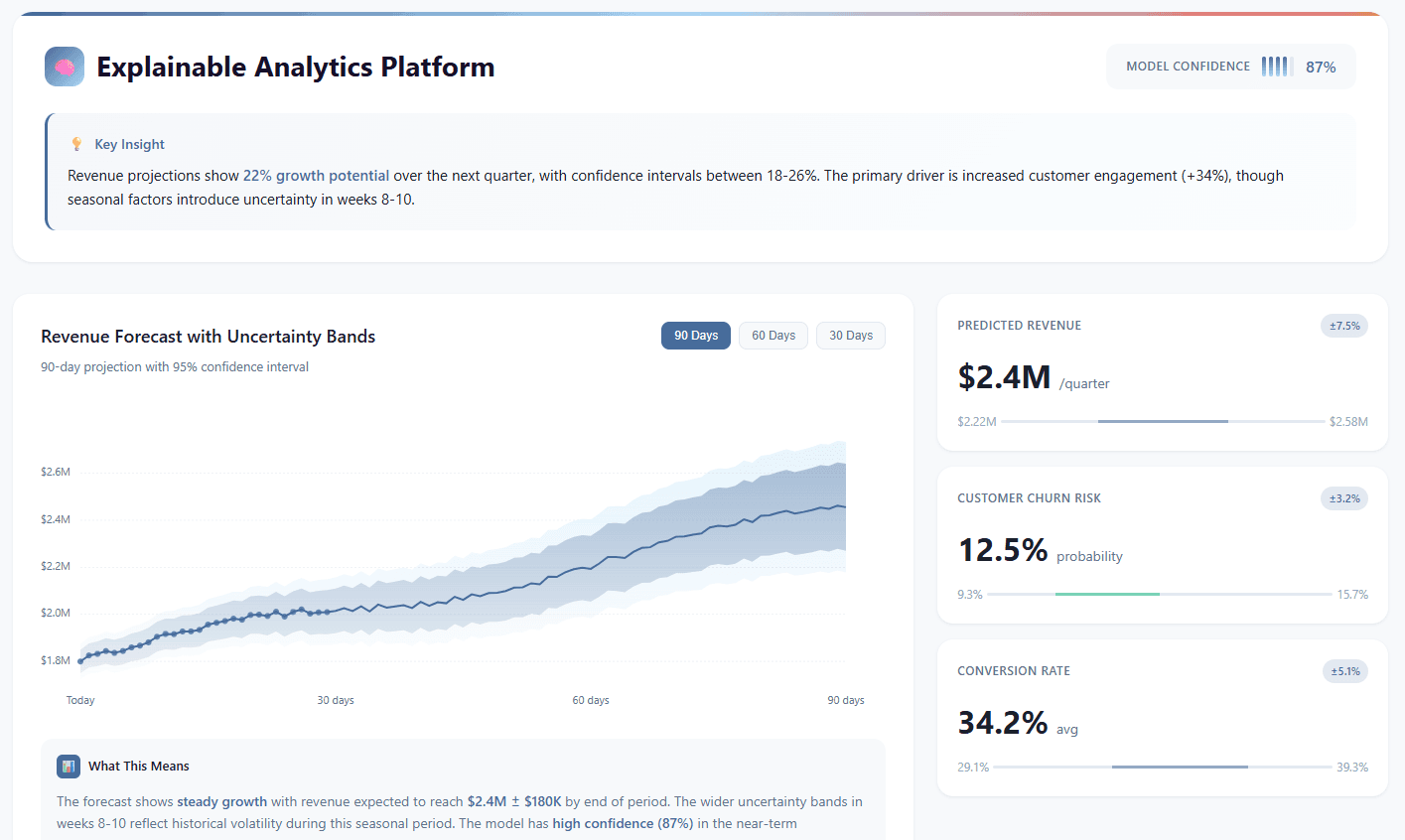This screenshot has height=840, width=1405.
Task: Switch to the 60 Days view
Action: click(773, 335)
